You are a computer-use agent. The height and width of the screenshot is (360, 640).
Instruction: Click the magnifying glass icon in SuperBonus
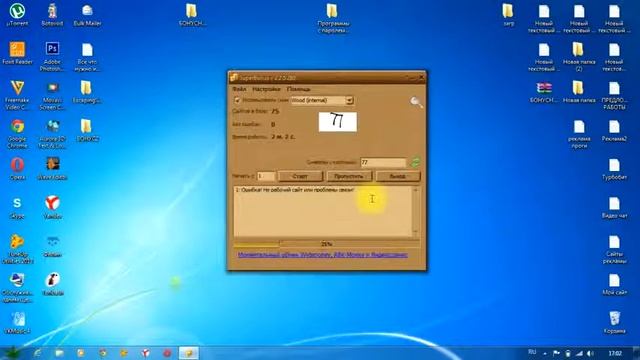416,102
